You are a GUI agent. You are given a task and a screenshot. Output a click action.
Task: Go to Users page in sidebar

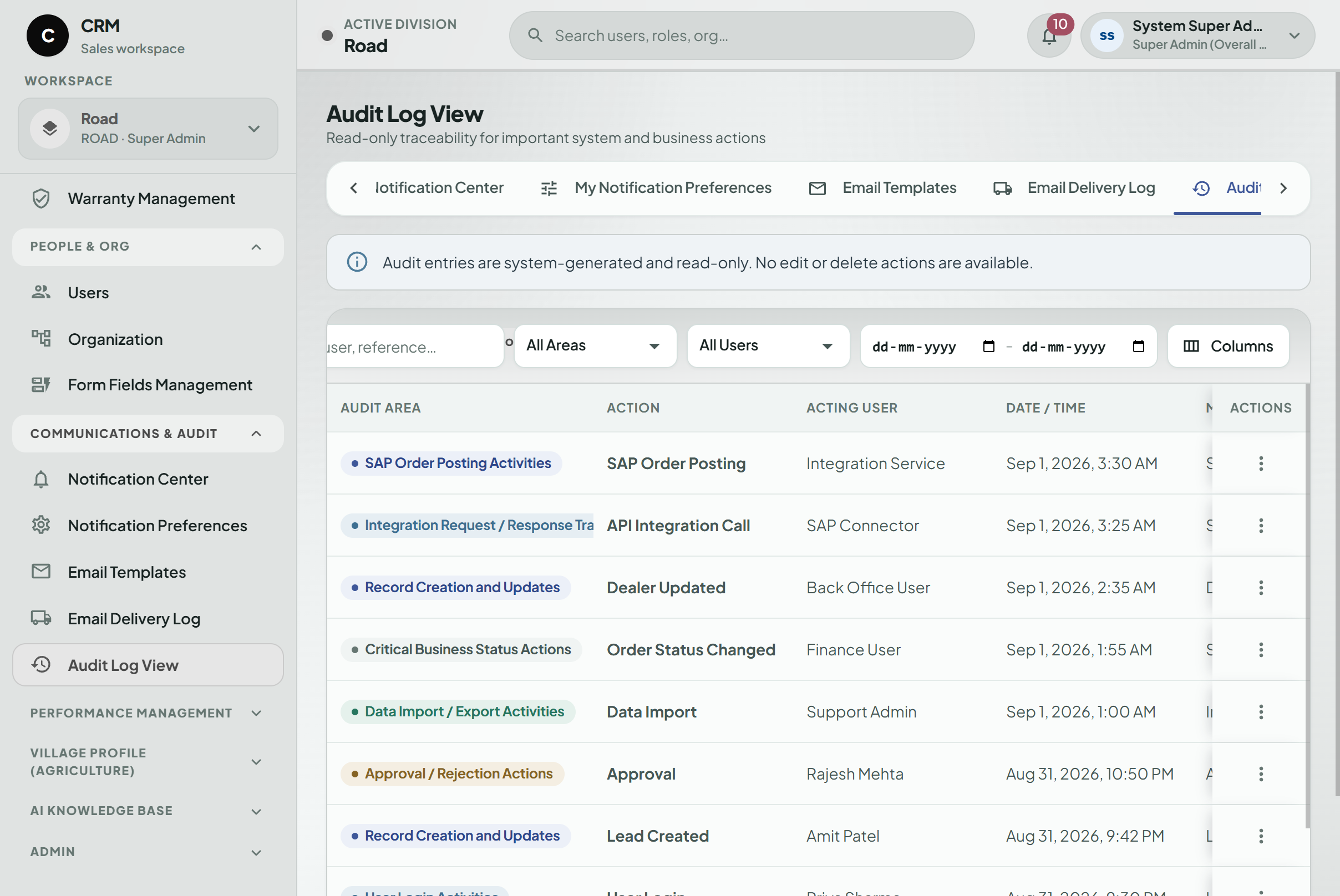[148, 292]
